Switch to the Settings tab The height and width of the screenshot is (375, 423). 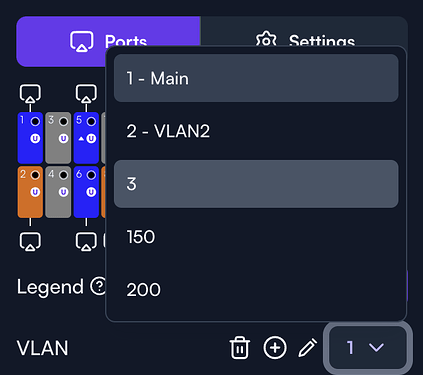tap(304, 41)
